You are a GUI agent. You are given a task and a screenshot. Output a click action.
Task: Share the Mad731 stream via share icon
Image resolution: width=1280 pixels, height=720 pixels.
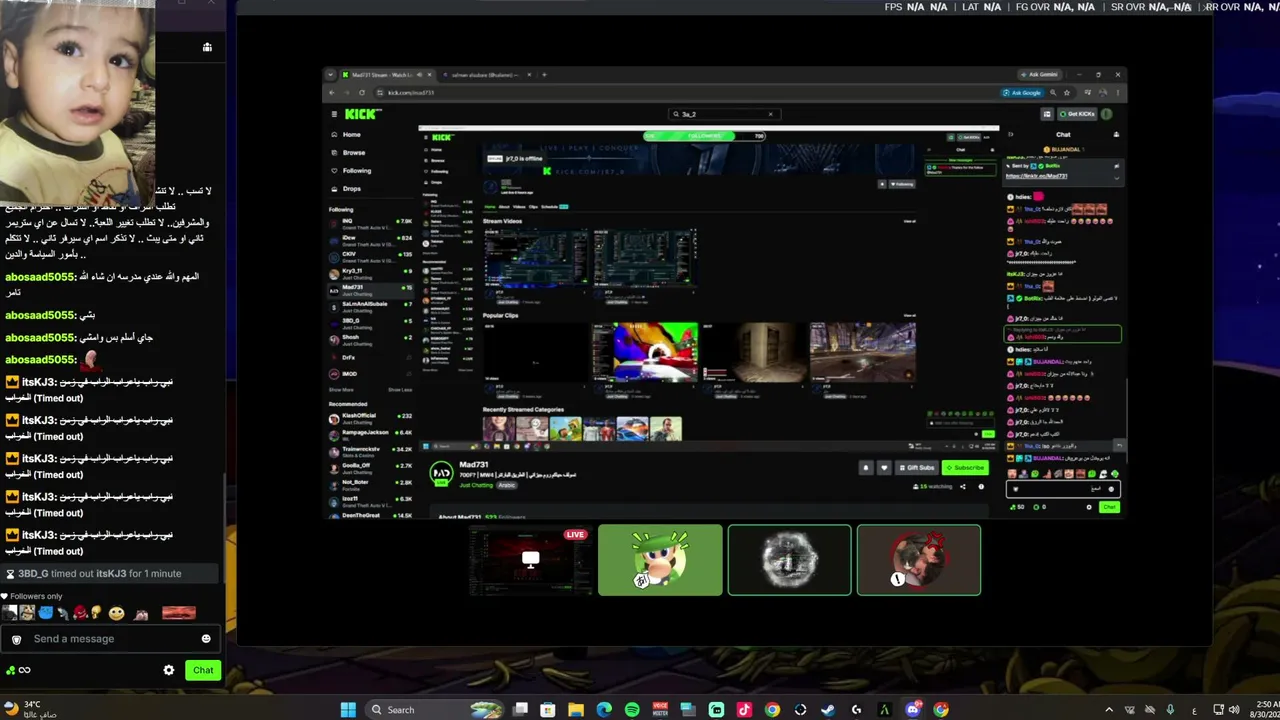click(x=963, y=487)
